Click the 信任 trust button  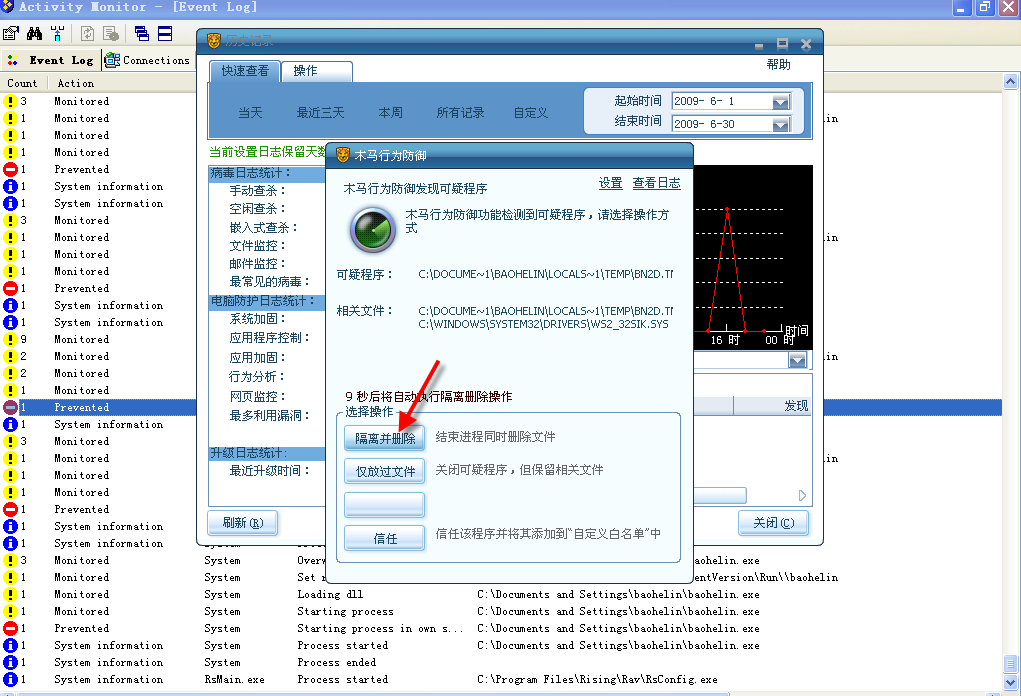click(384, 538)
